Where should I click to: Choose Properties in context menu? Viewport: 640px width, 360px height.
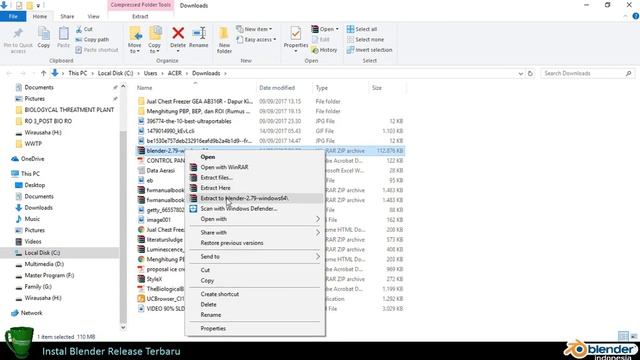tap(255, 328)
